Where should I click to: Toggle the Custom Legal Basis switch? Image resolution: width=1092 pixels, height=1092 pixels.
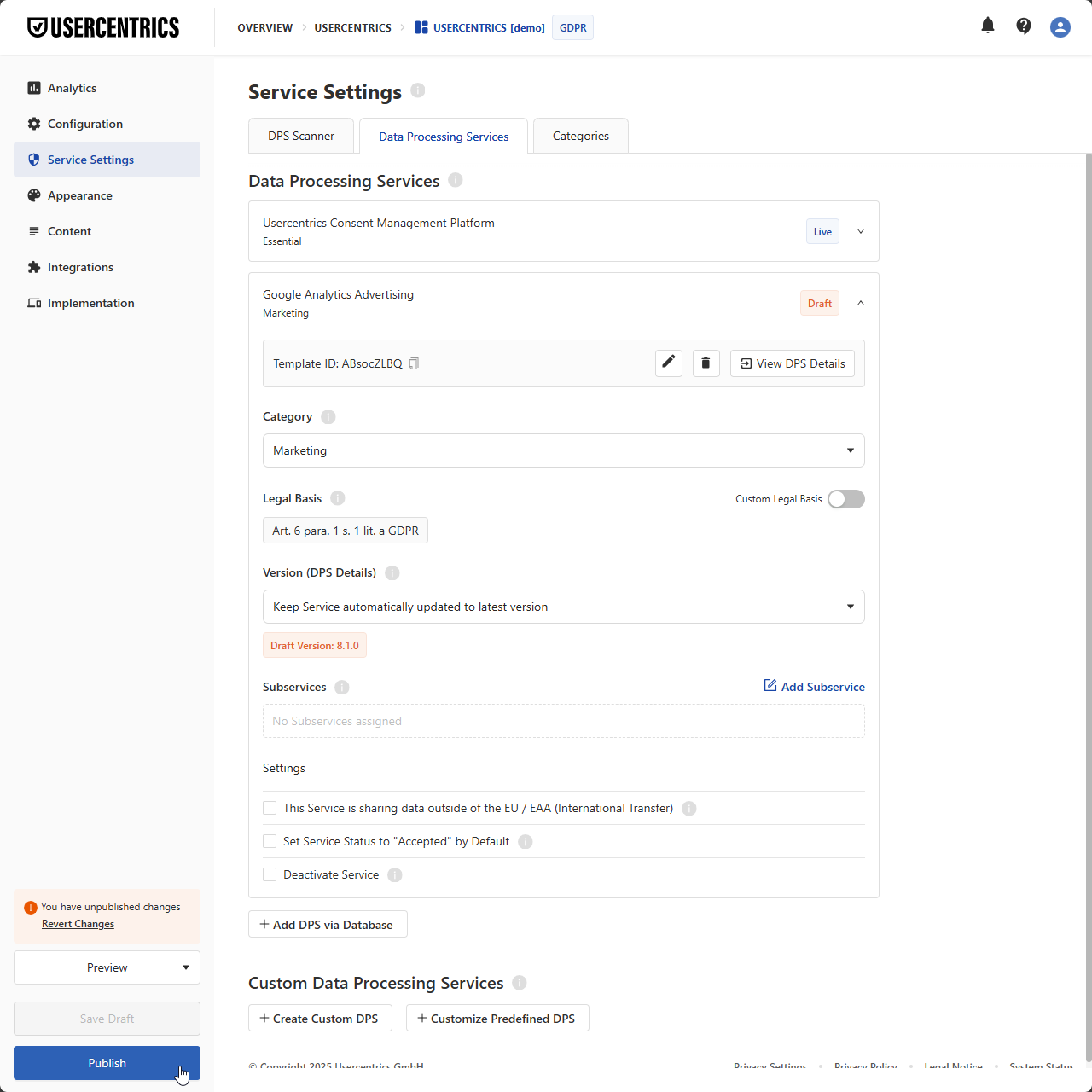[x=846, y=499]
